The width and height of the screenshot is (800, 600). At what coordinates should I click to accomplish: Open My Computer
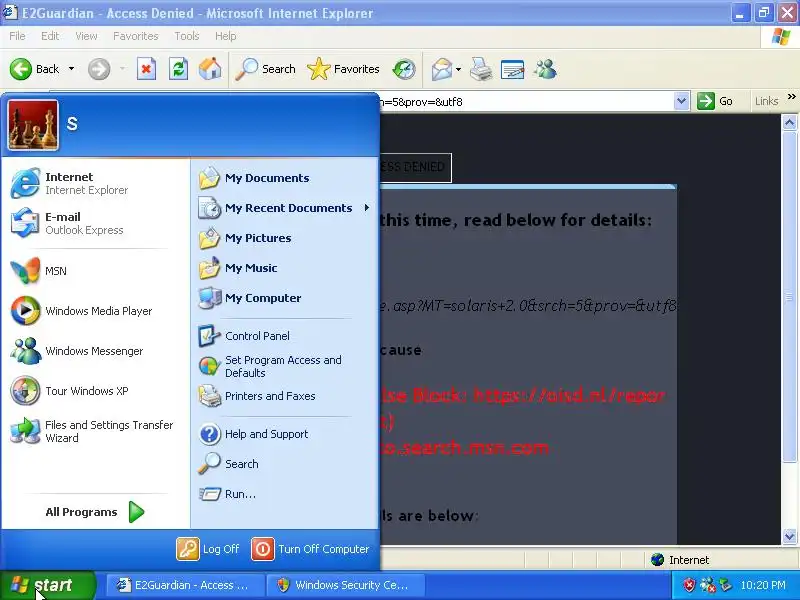coord(284,298)
